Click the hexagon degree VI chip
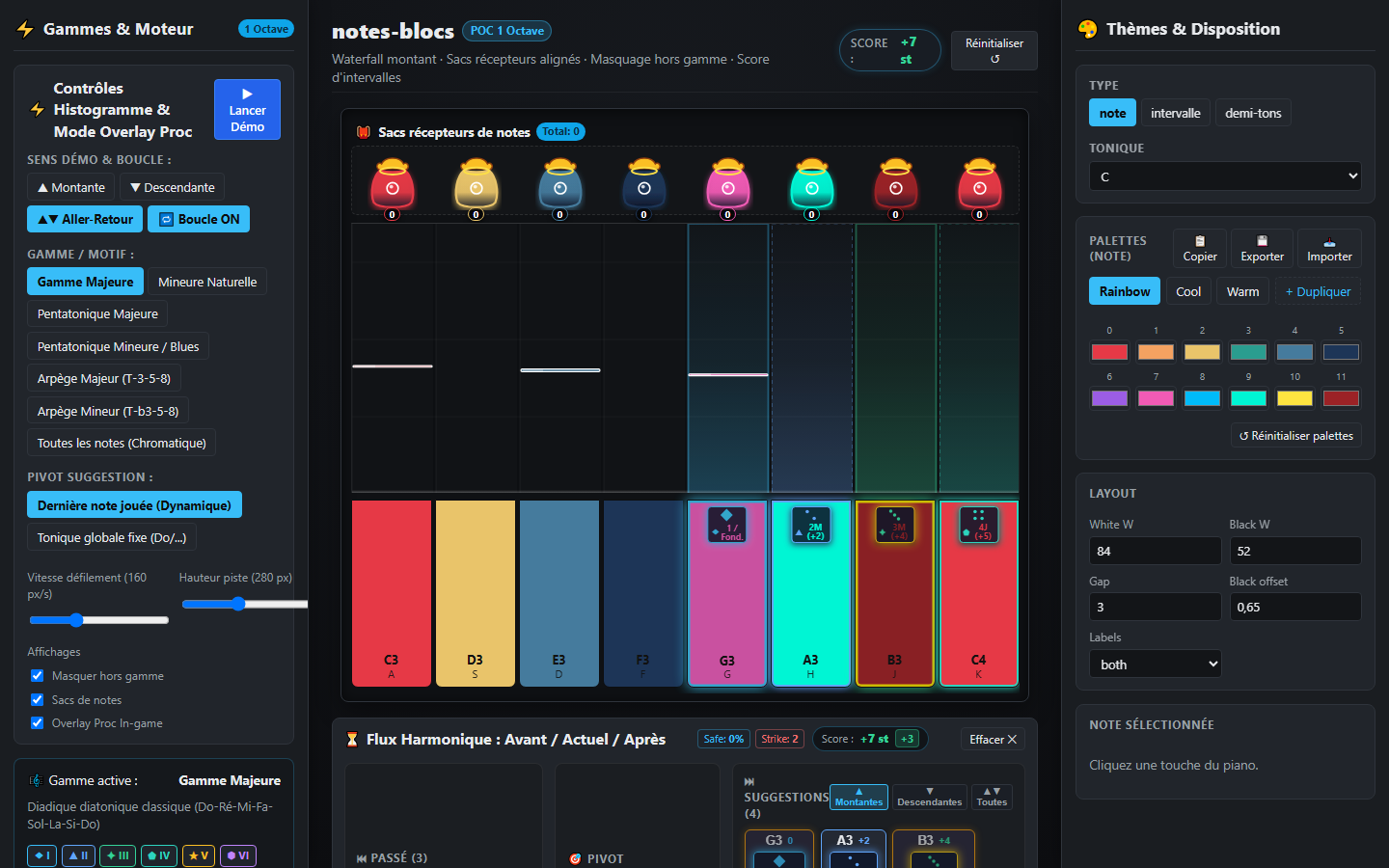Viewport: 1389px width, 868px height. 238,855
